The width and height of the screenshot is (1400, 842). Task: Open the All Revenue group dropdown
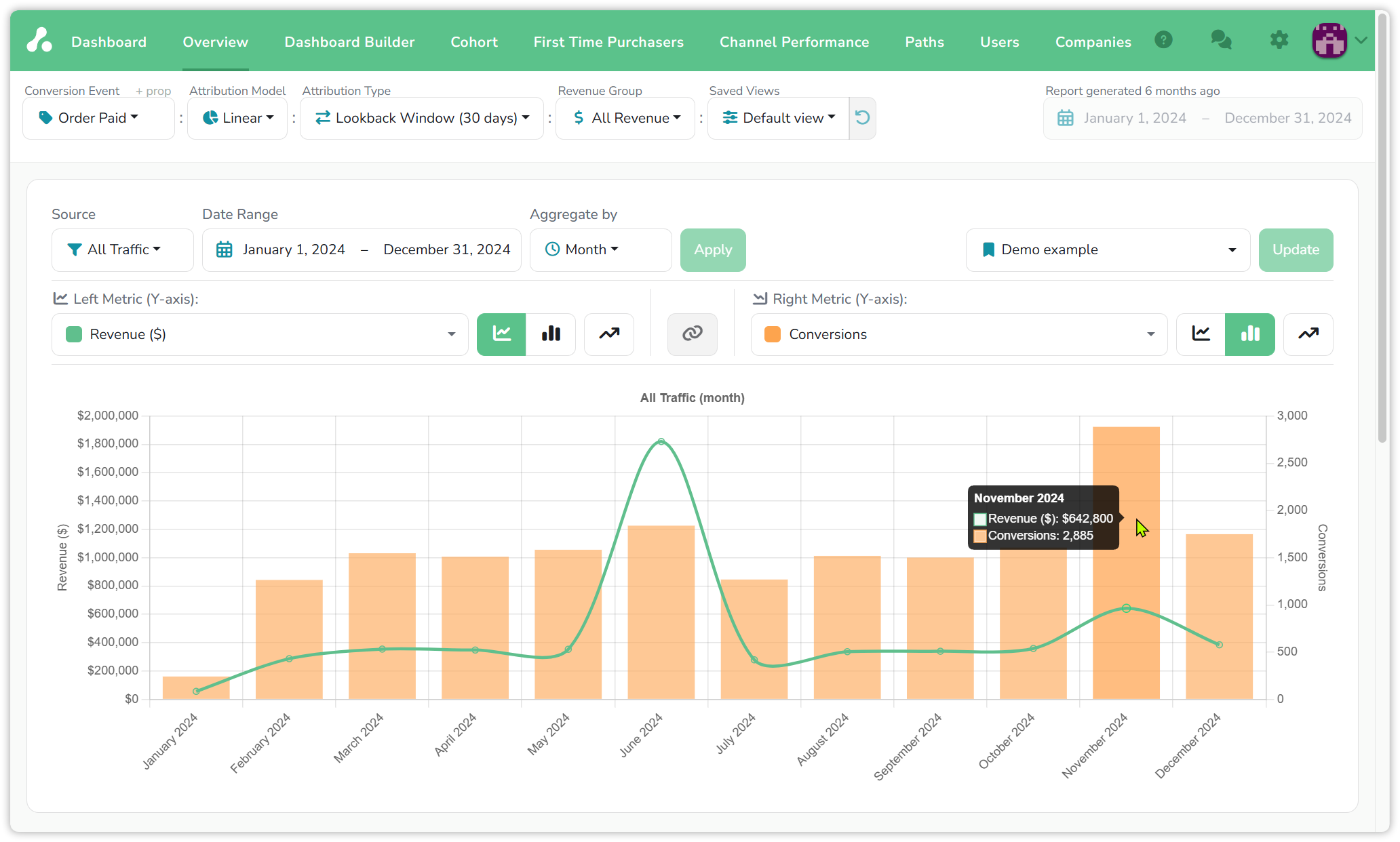(625, 118)
